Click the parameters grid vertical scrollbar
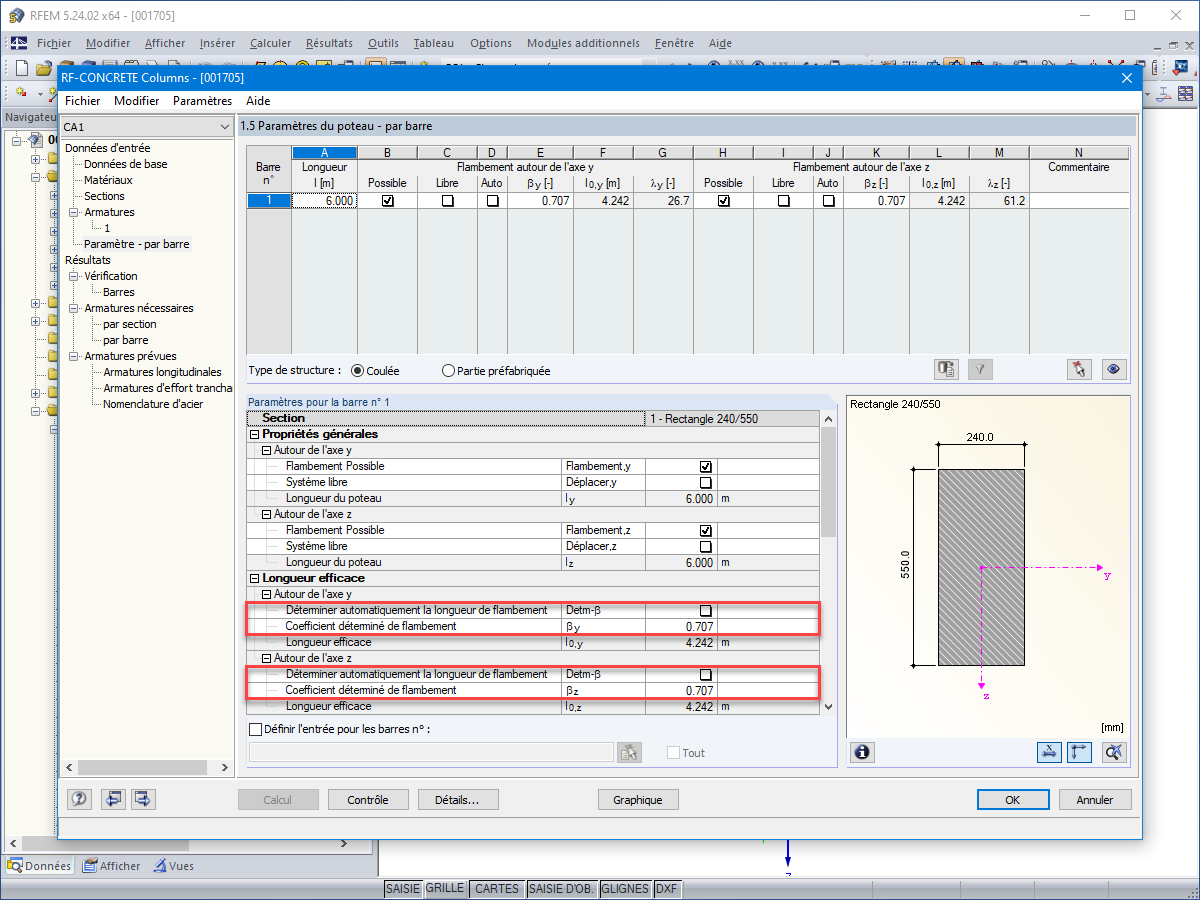The height and width of the screenshot is (900, 1200). 827,562
